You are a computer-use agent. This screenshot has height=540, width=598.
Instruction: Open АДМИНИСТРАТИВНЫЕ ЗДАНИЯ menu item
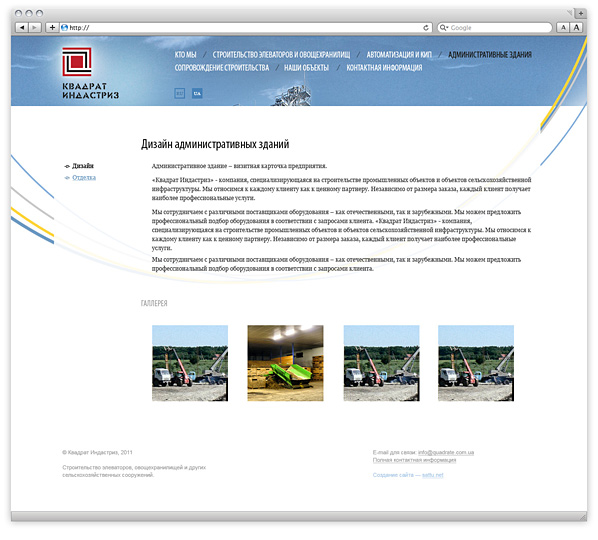pyautogui.click(x=490, y=55)
